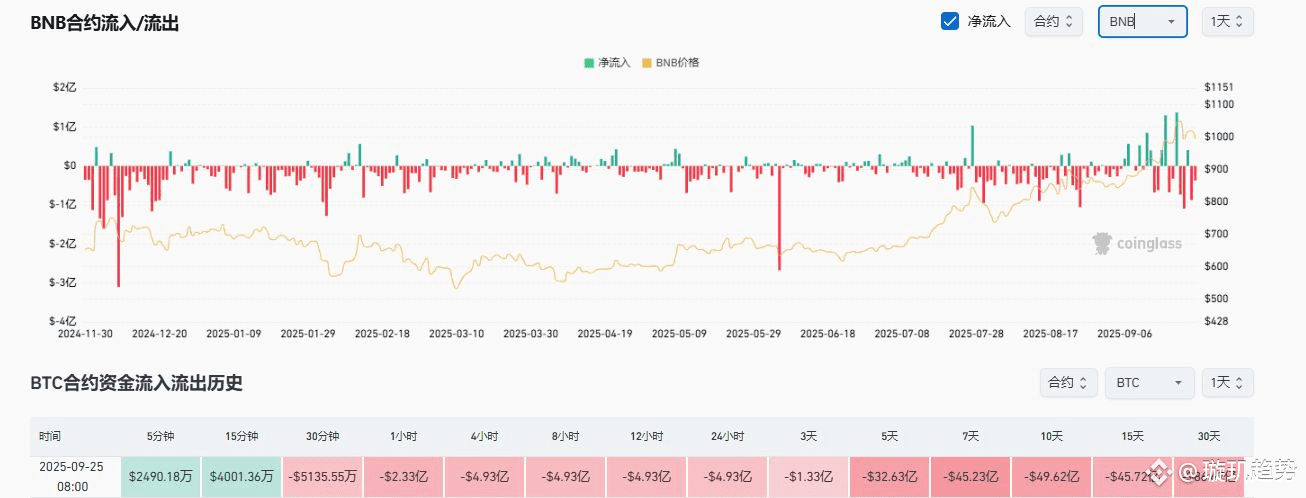Click the -$45.23亿 7-day cell
The image size is (1306, 498).
pyautogui.click(x=970, y=475)
